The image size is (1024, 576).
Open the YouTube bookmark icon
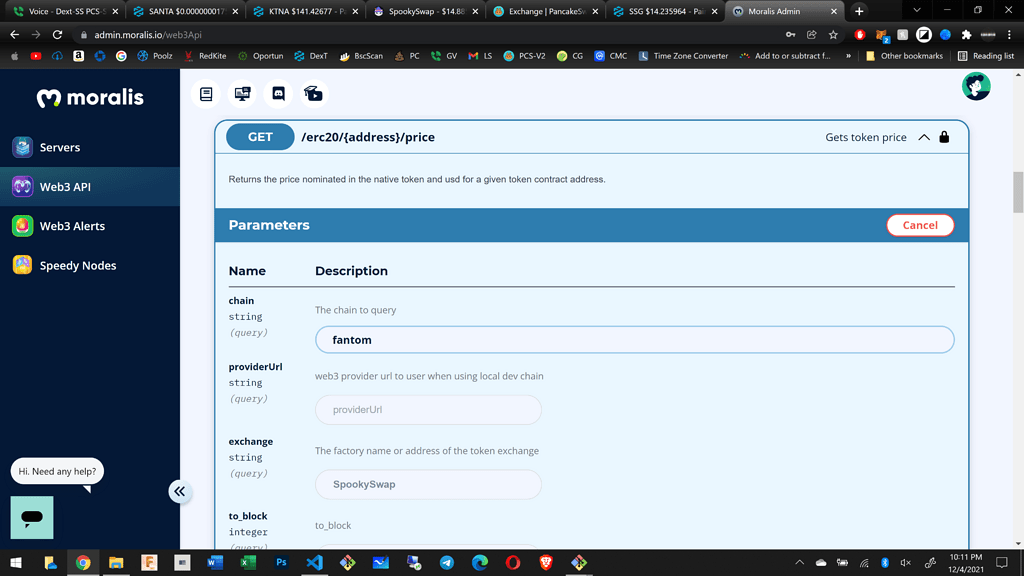[x=36, y=56]
